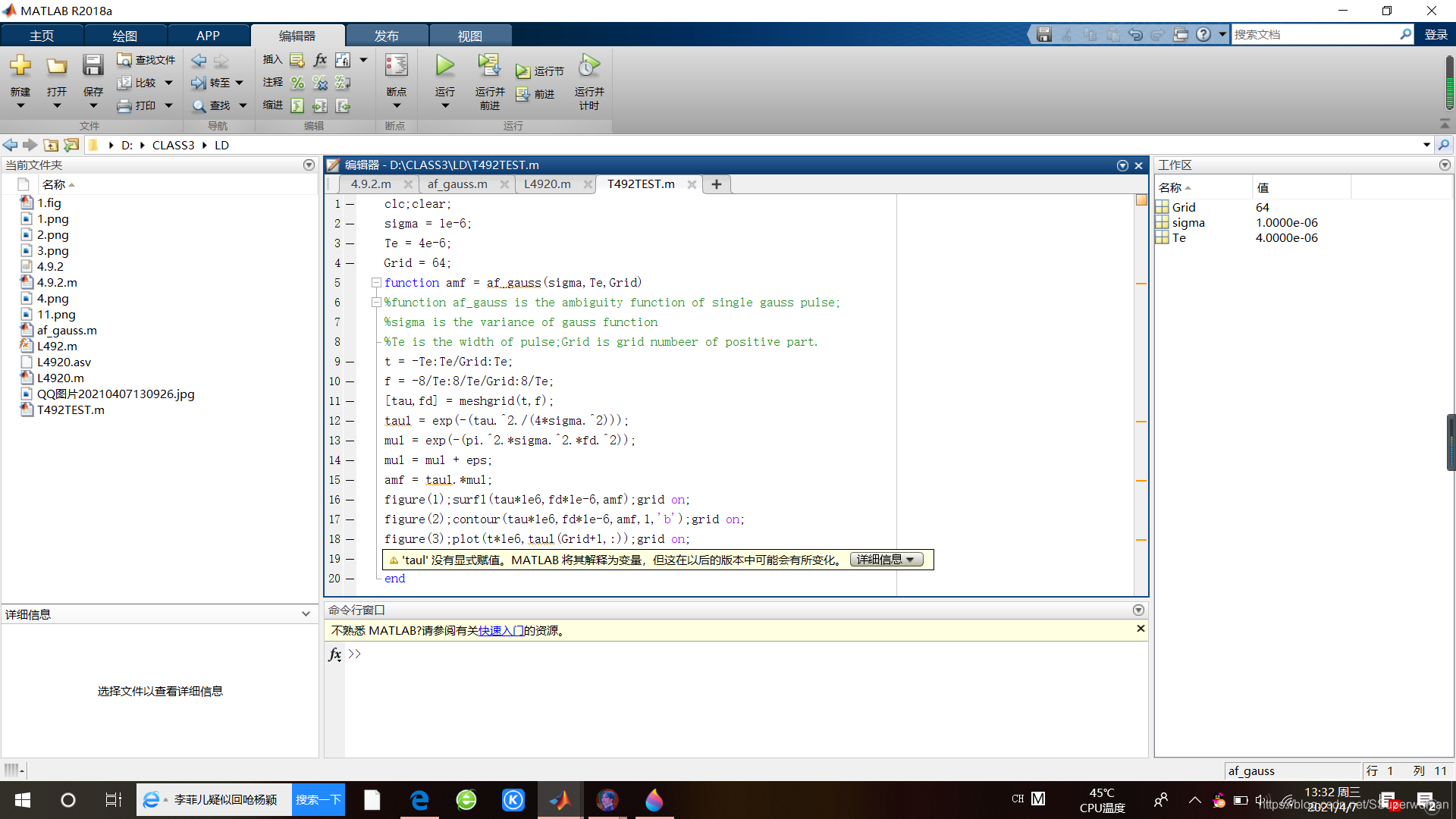
Task: Open MATLAB icon in Windows taskbar
Action: click(560, 800)
